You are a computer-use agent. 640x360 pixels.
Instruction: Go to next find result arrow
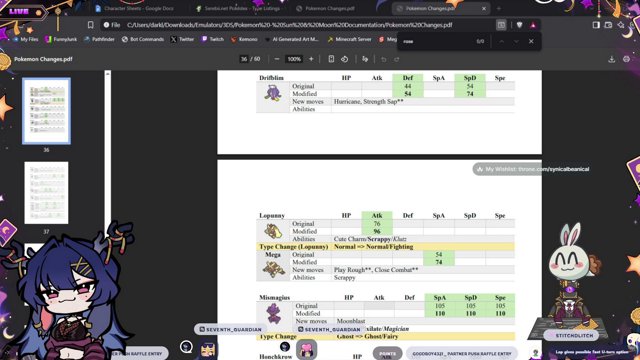point(516,41)
